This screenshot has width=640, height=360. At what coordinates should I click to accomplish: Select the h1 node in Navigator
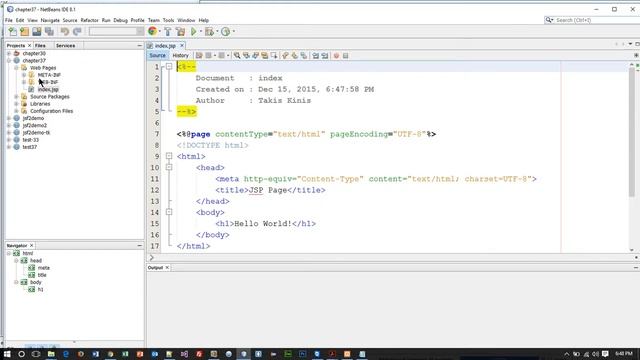click(x=40, y=289)
